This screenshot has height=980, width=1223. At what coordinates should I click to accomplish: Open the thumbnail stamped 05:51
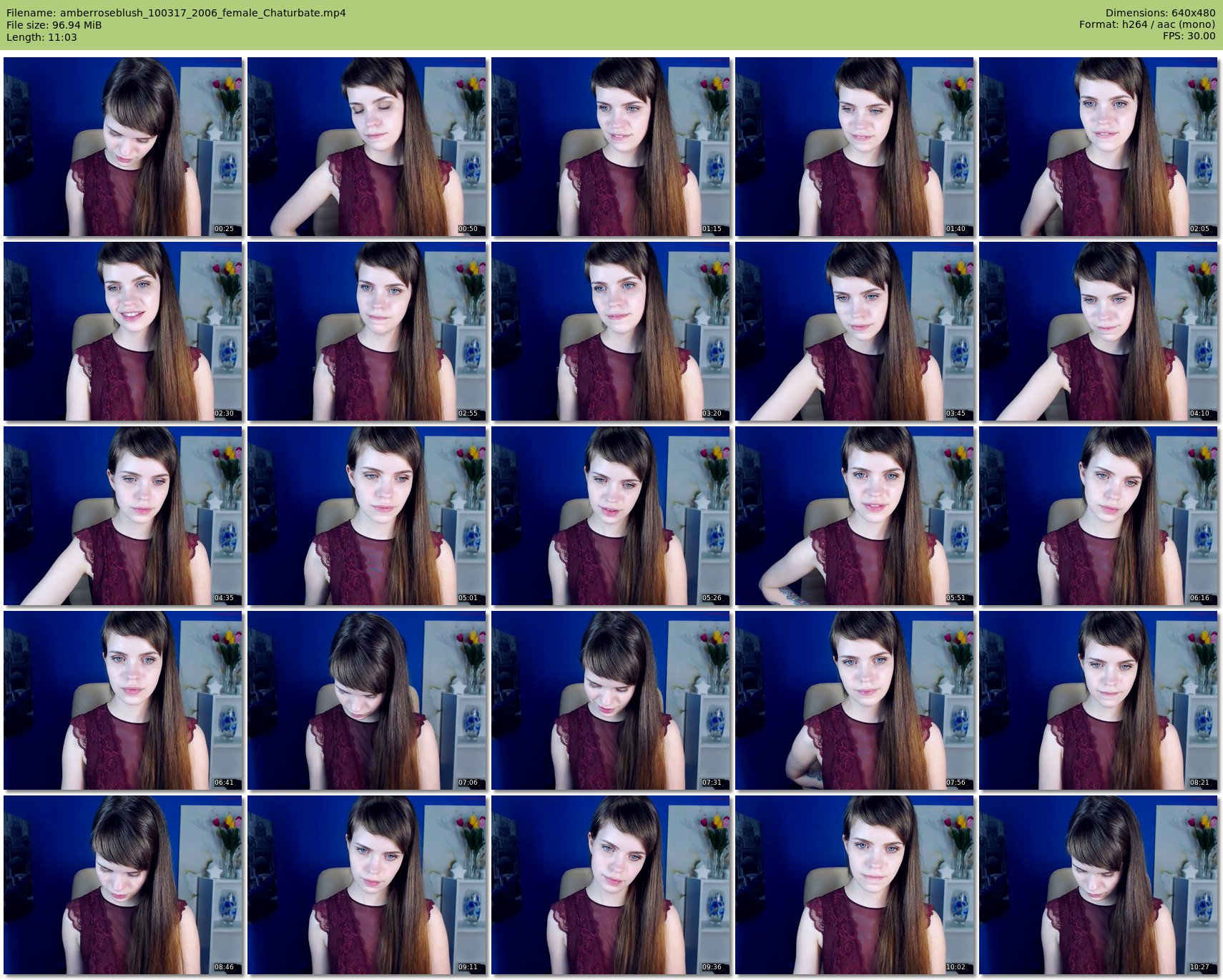coord(855,516)
